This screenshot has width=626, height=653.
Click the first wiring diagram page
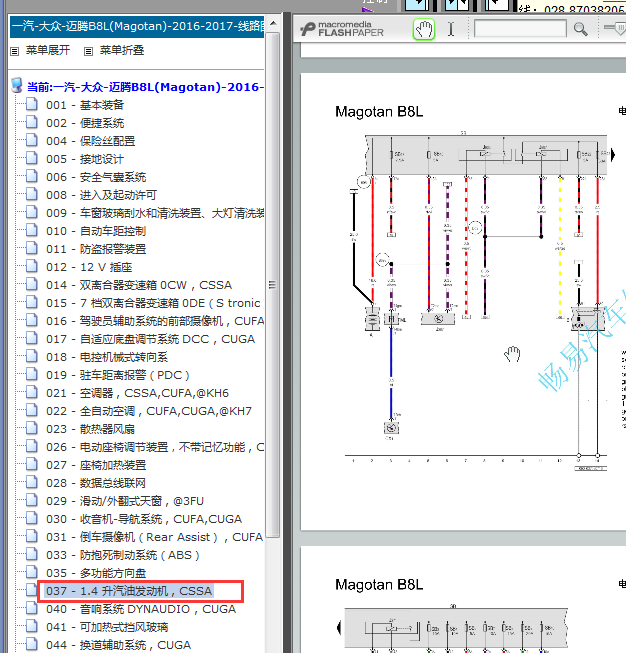(x=463, y=302)
